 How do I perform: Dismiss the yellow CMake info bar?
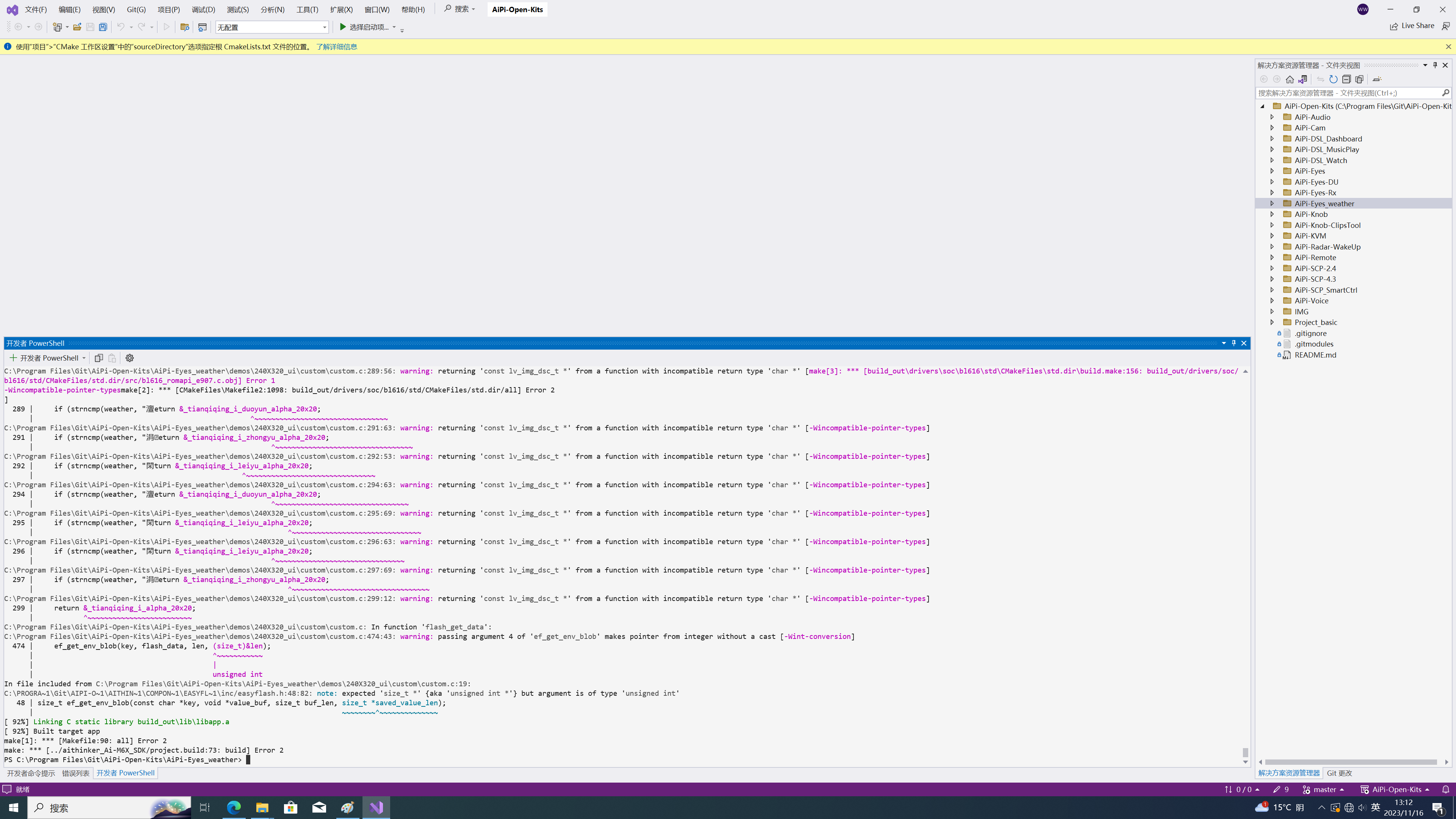1448,46
